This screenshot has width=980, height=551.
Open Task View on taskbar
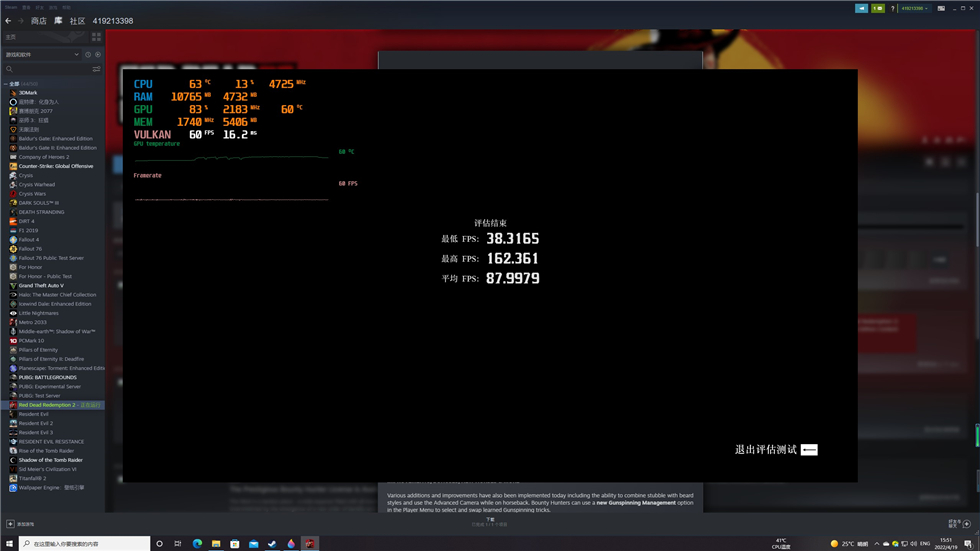pos(178,544)
